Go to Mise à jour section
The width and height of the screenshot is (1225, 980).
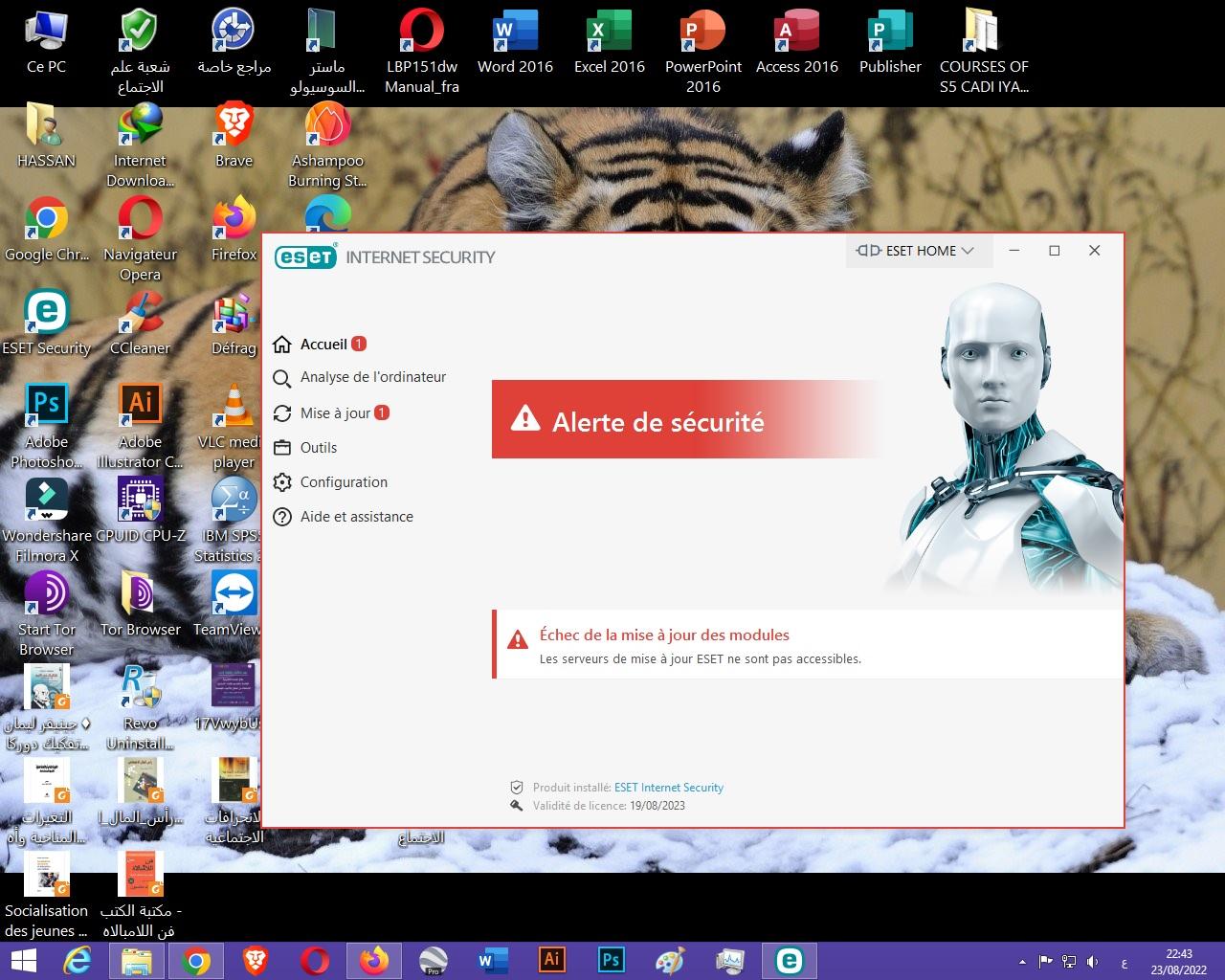click(x=331, y=413)
